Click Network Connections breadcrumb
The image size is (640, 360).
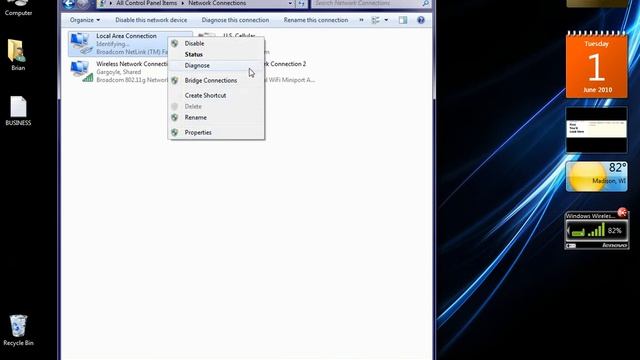(x=217, y=3)
